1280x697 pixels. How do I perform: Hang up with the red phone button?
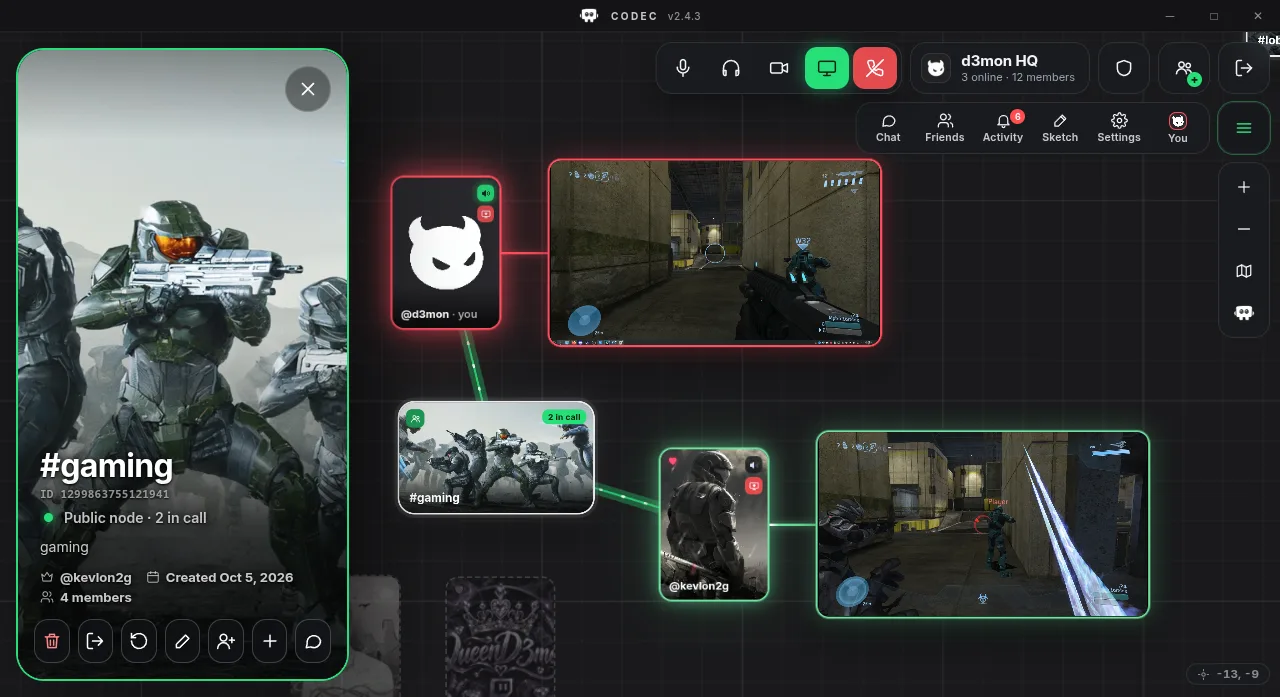875,68
